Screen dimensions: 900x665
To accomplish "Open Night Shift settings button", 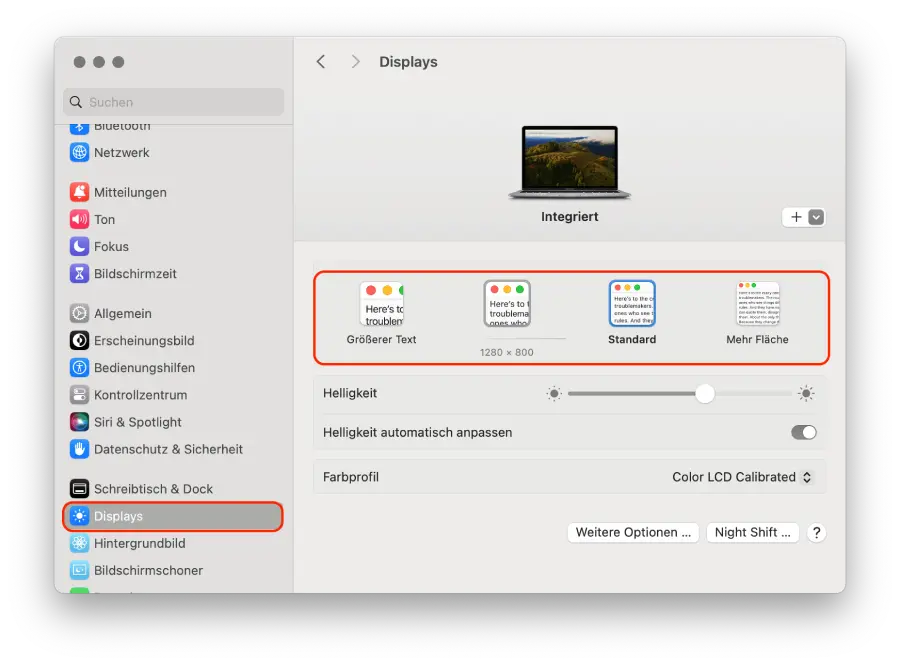I will (752, 532).
